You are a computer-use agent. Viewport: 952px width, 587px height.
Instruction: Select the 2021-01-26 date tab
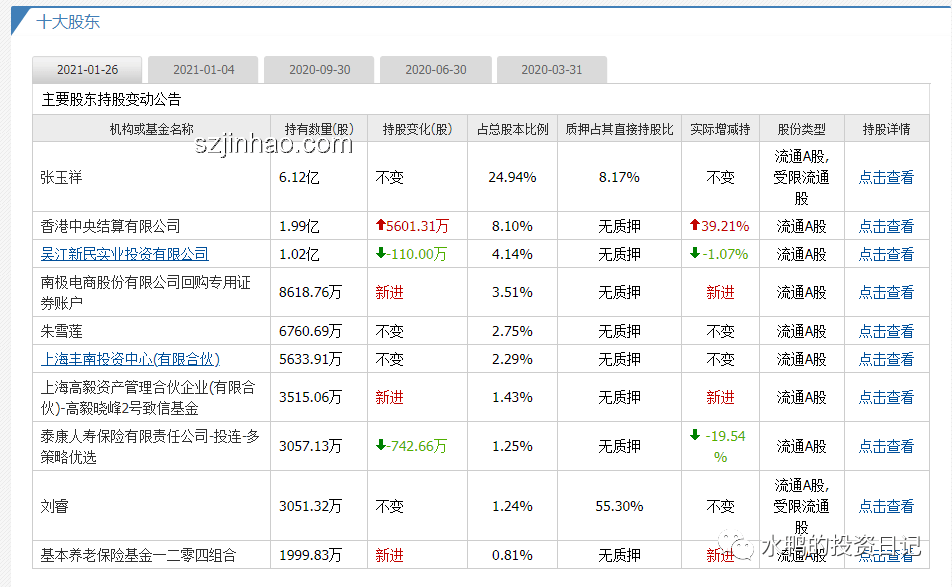pyautogui.click(x=87, y=70)
